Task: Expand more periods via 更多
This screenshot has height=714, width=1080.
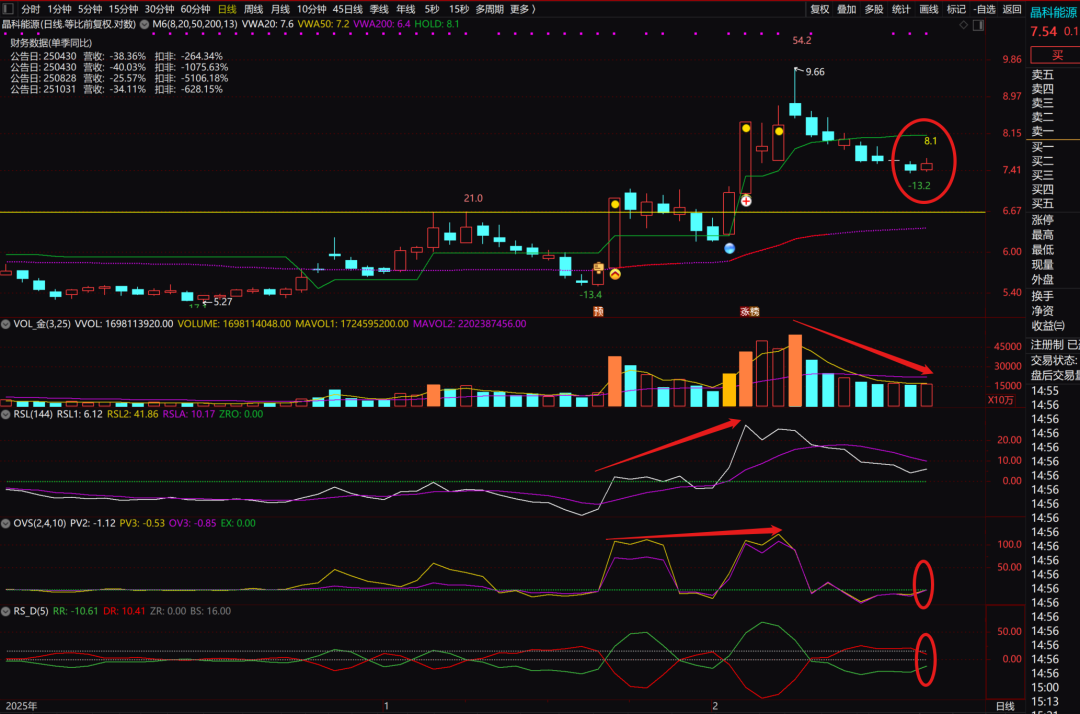Action: point(522,9)
